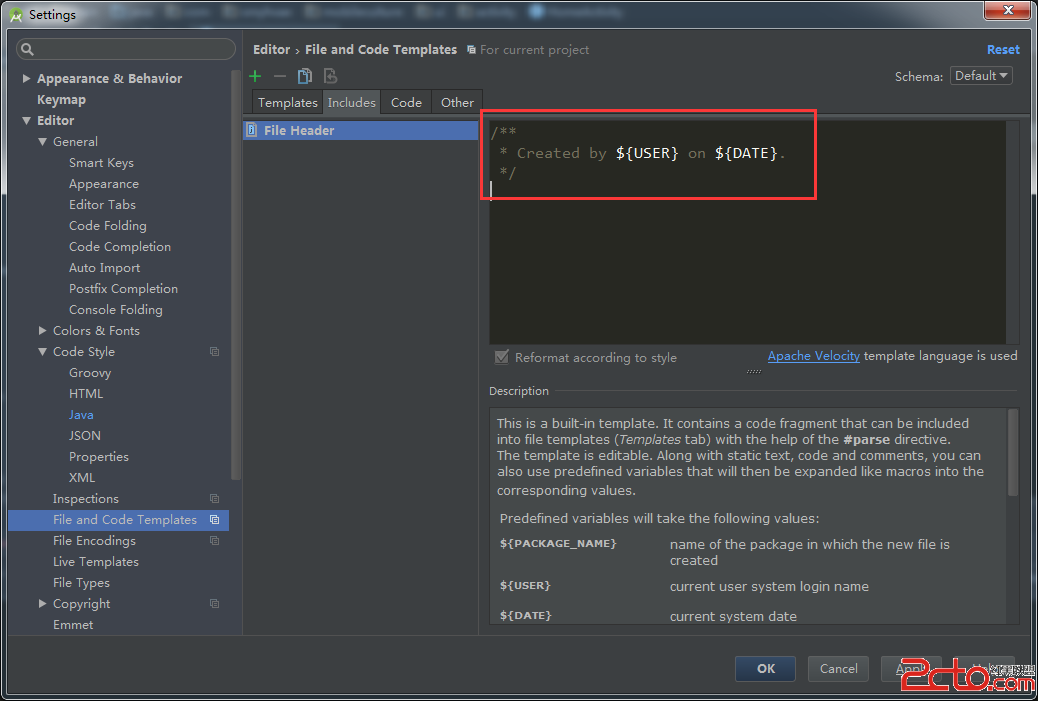This screenshot has height=701, width=1038.
Task: Select XML code style
Action: (82, 478)
